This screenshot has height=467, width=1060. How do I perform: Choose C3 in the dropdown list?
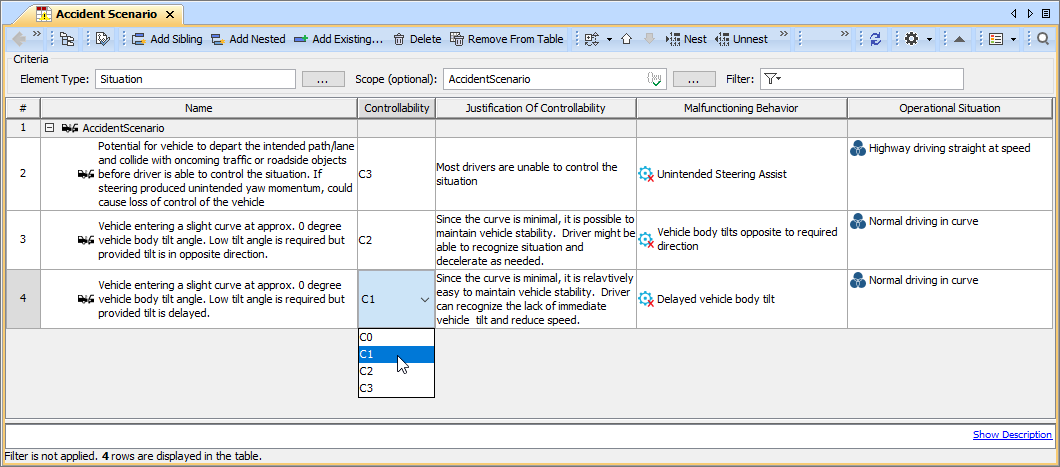366,388
